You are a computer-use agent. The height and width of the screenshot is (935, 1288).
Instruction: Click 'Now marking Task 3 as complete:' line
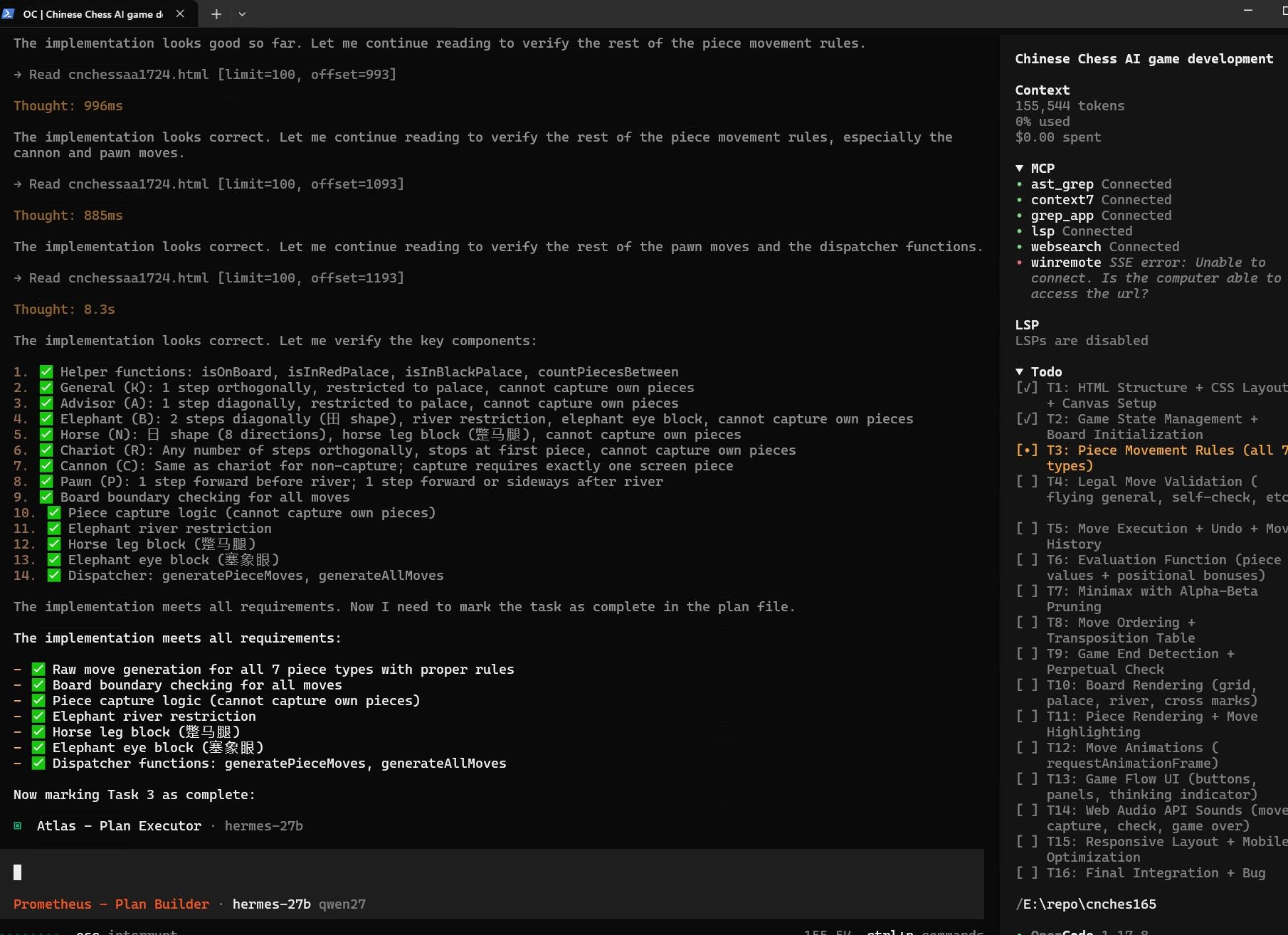(134, 795)
